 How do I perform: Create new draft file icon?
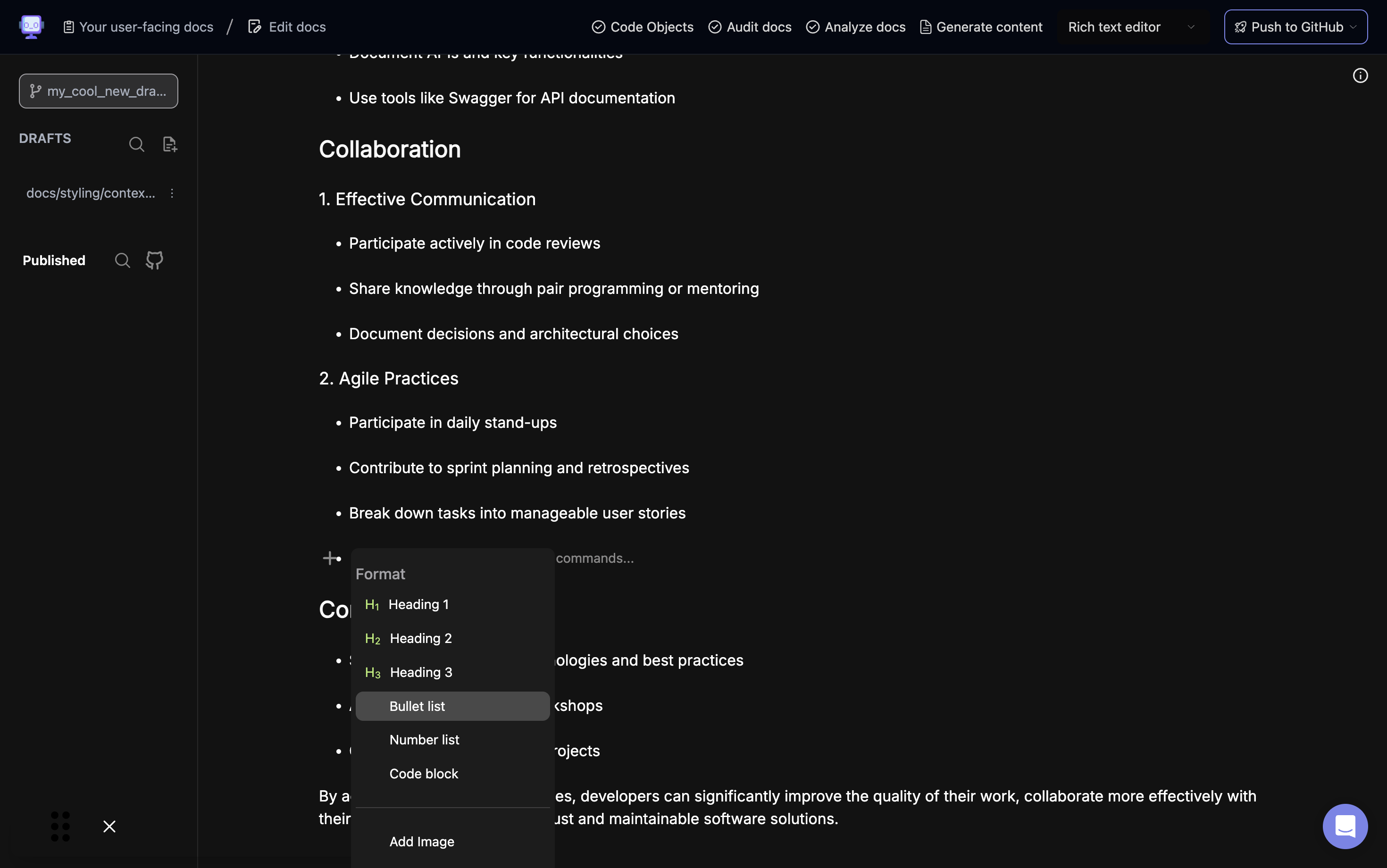tap(169, 144)
